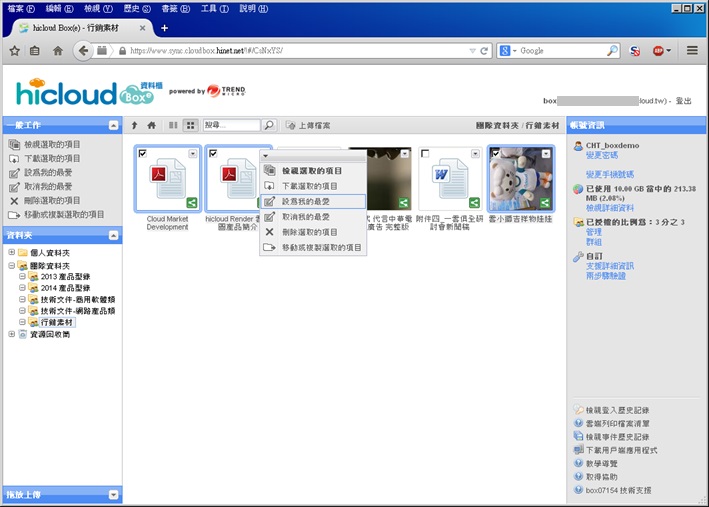Uncheck the mascot photo checkbox

pyautogui.click(x=496, y=153)
